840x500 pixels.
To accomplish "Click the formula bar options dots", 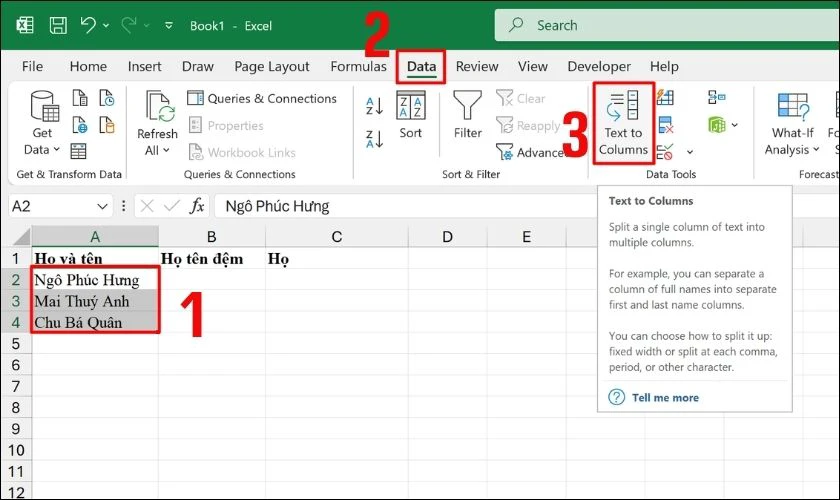I will tap(124, 206).
